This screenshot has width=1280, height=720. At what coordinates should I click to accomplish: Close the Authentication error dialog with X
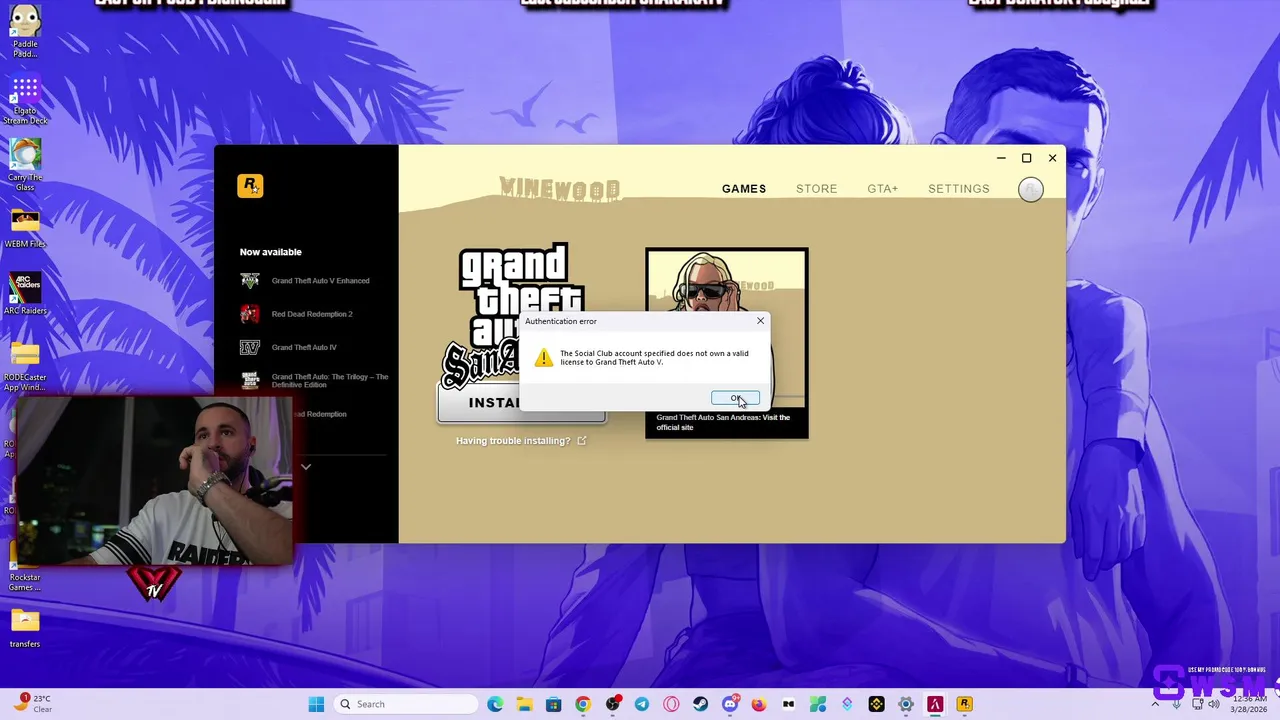pyautogui.click(x=760, y=321)
